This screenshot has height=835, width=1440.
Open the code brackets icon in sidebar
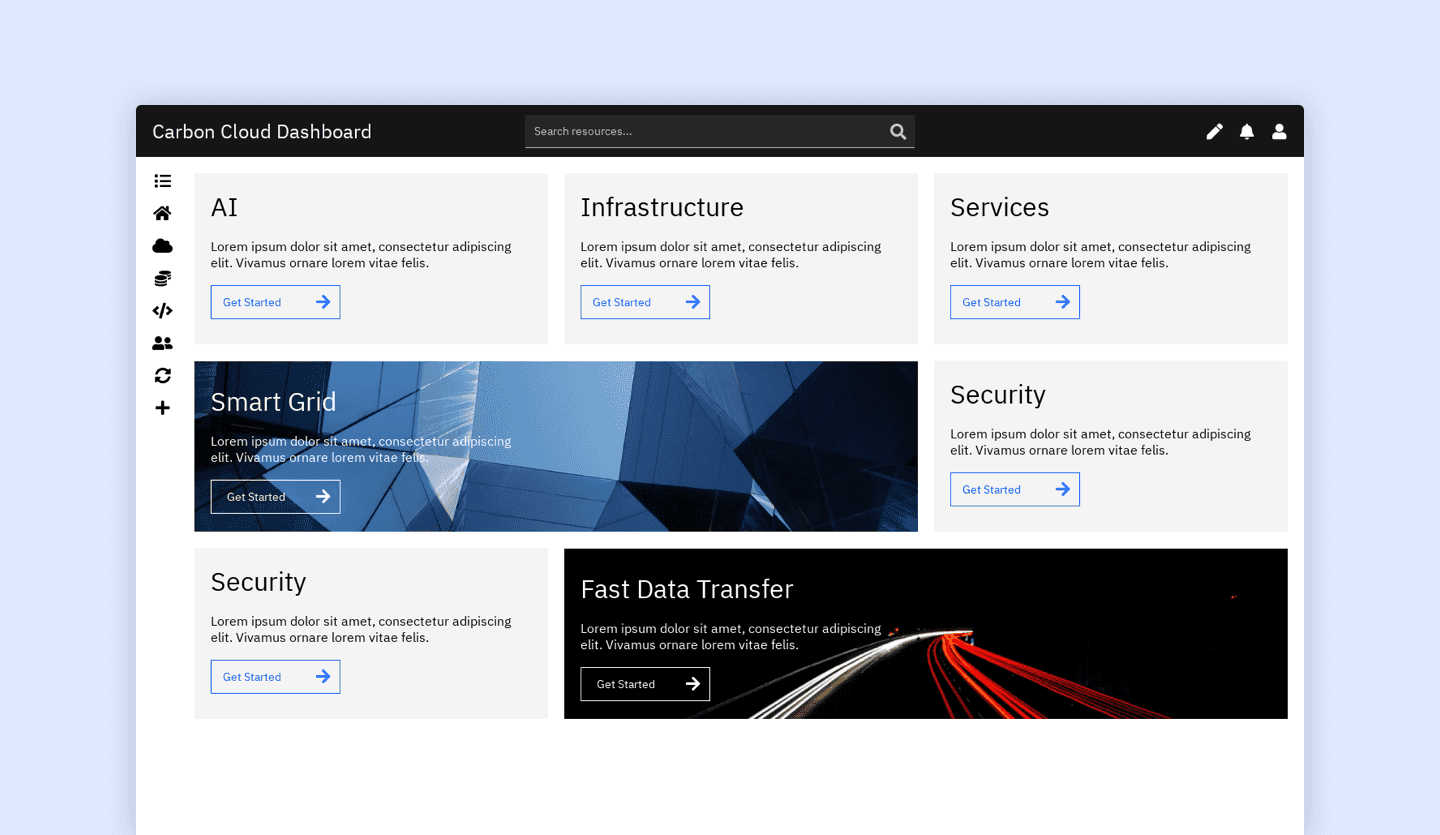click(x=162, y=311)
